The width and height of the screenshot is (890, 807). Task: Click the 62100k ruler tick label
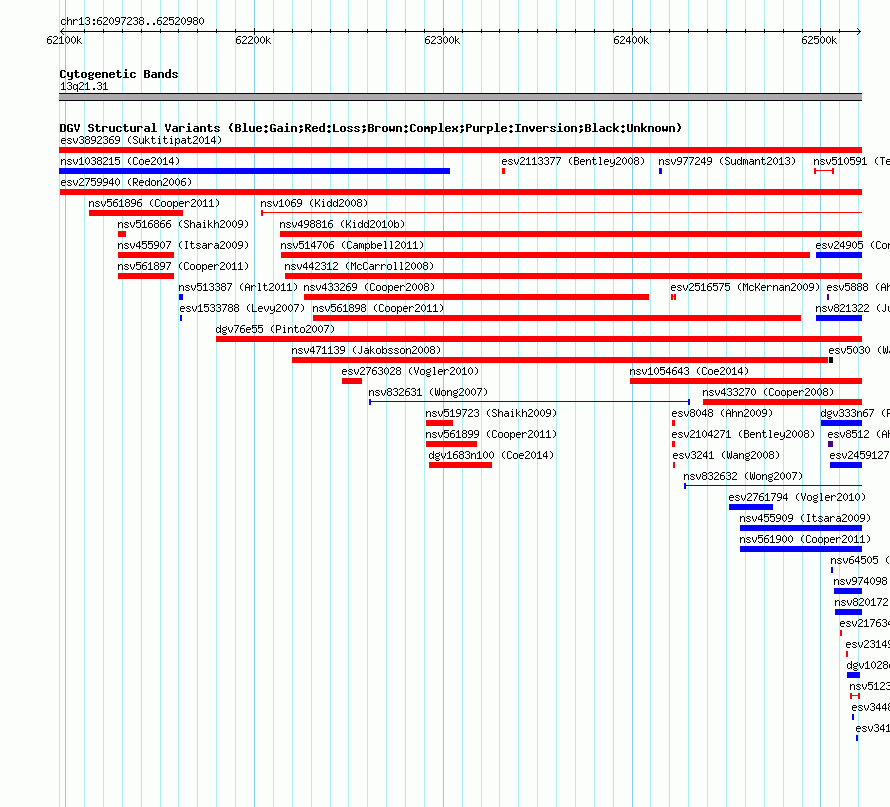(64, 40)
